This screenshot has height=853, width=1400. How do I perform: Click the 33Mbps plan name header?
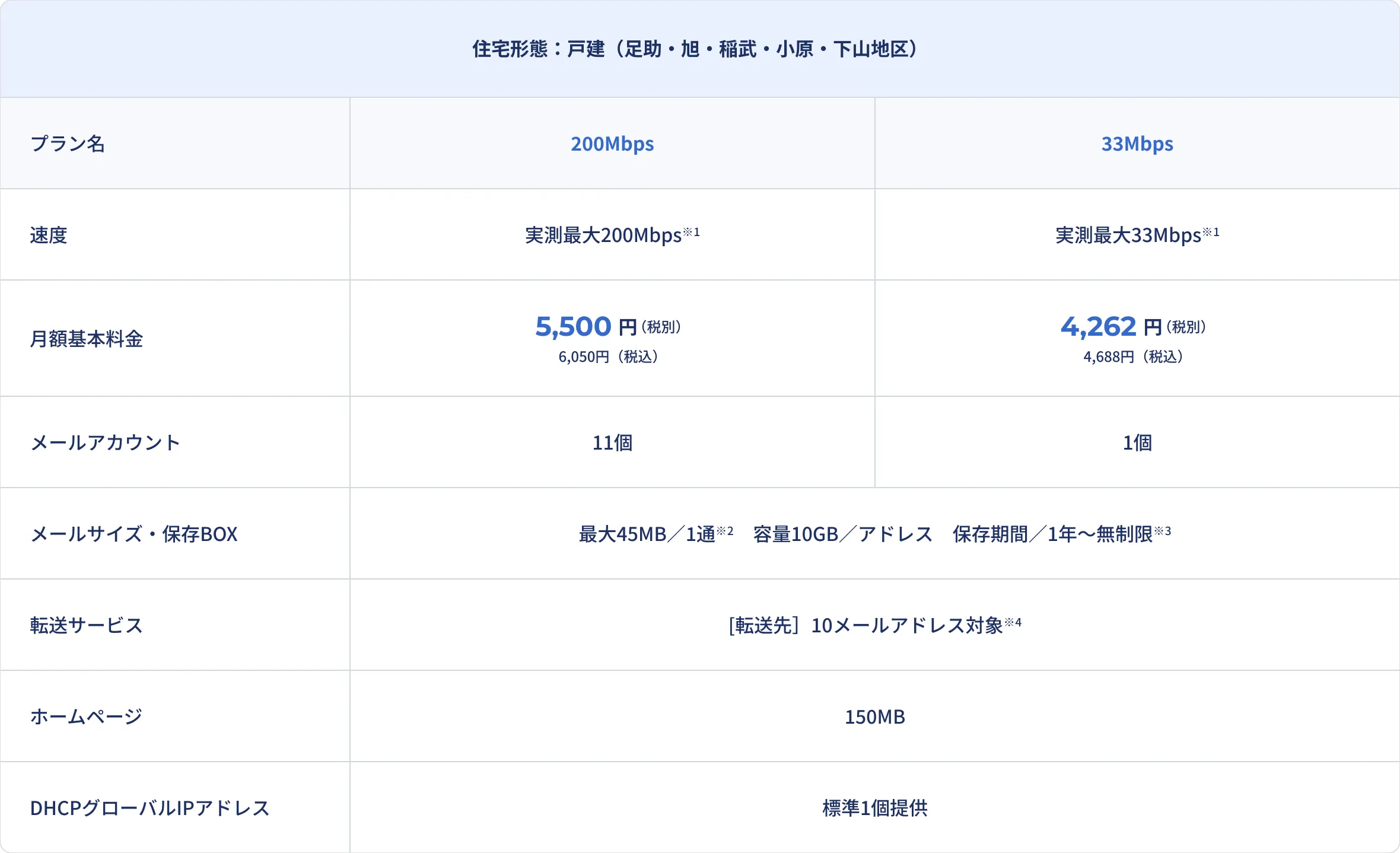pos(1137,144)
